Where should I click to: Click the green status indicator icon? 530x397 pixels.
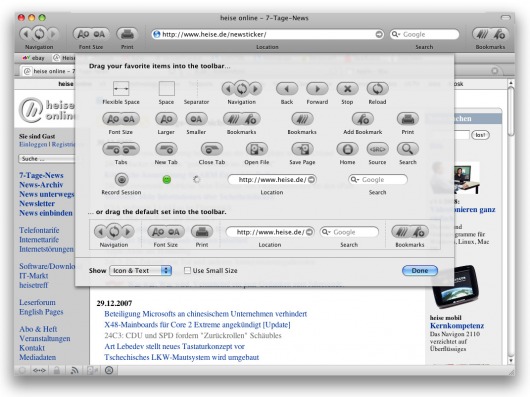(x=166, y=179)
